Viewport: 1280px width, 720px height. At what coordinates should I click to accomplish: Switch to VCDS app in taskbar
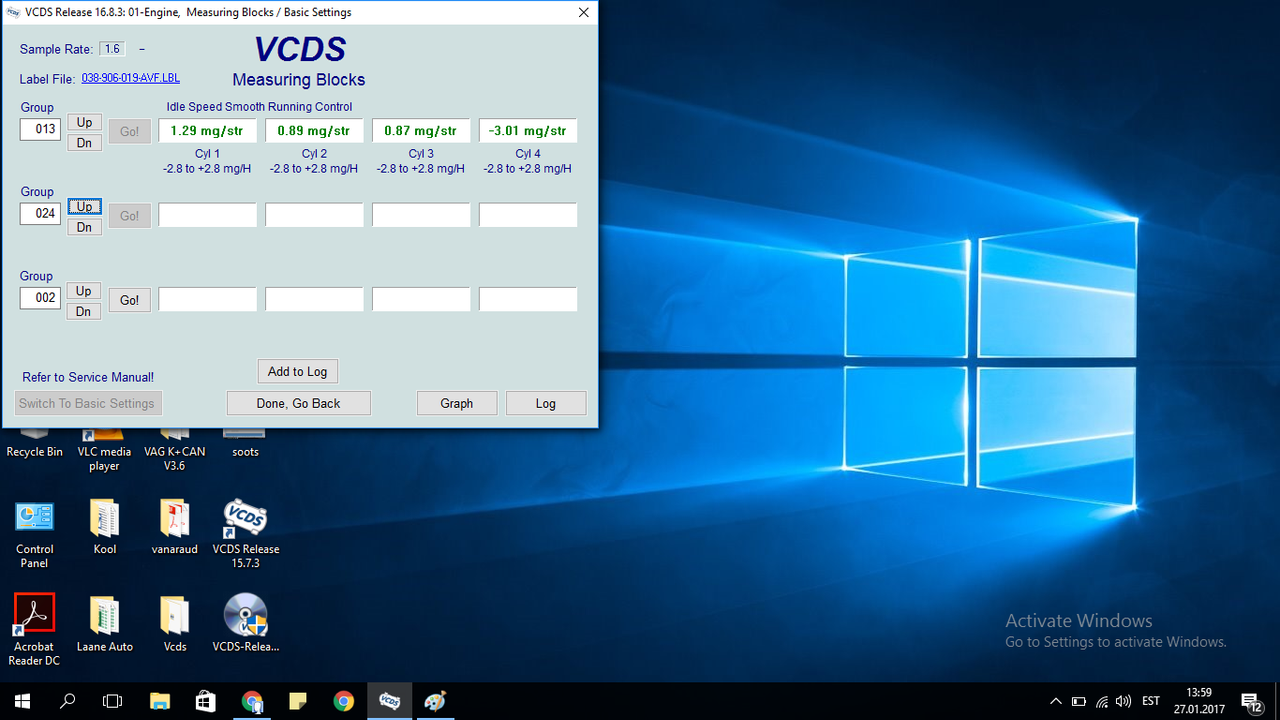point(390,701)
